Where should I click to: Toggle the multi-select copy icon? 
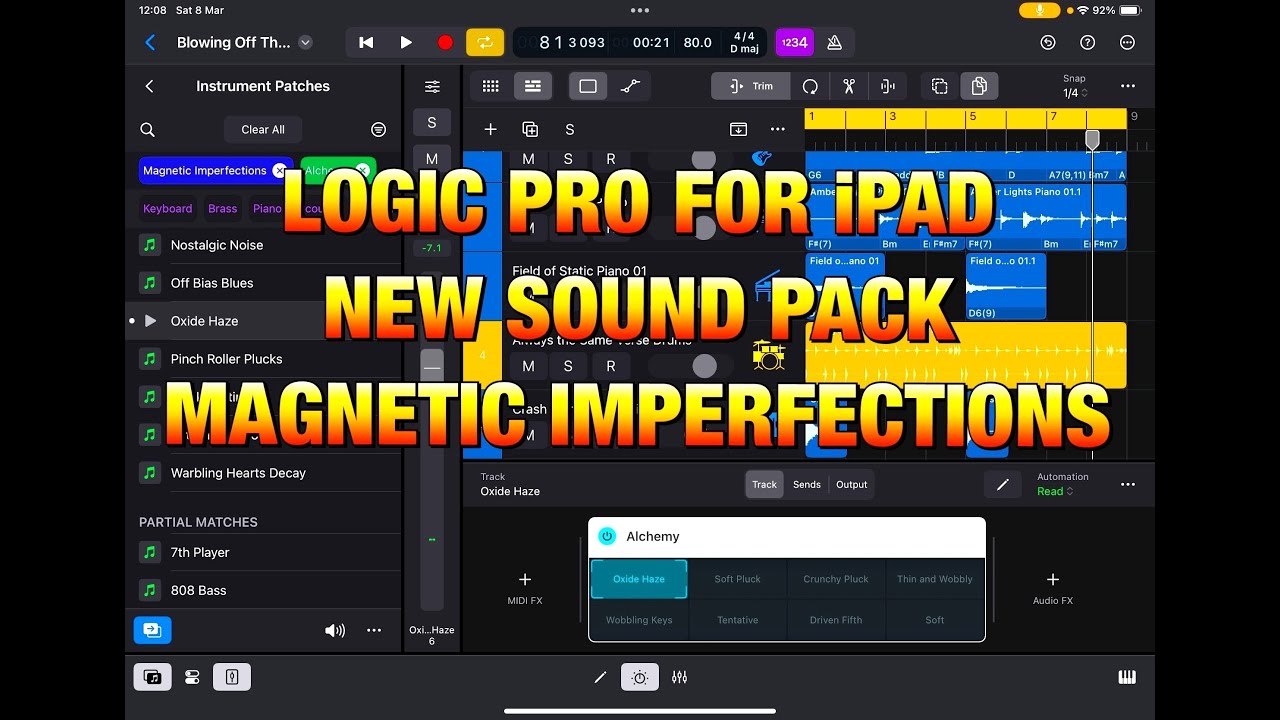[940, 86]
